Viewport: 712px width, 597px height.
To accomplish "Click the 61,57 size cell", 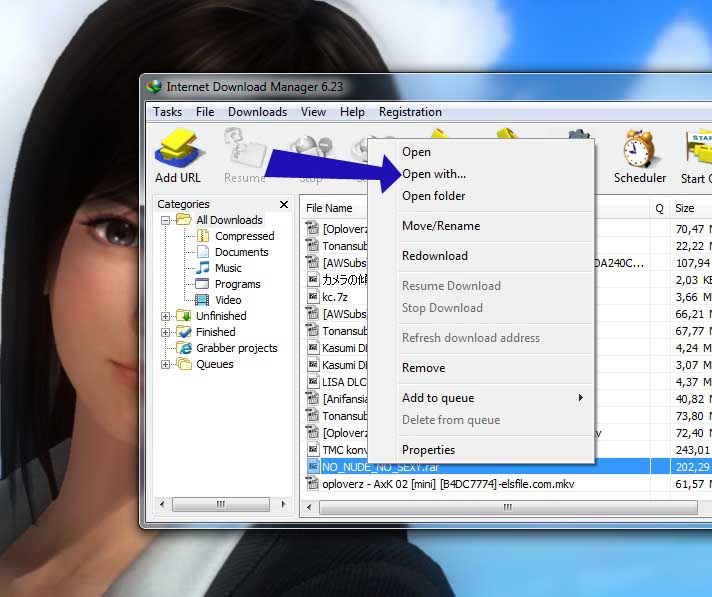I will (692, 484).
